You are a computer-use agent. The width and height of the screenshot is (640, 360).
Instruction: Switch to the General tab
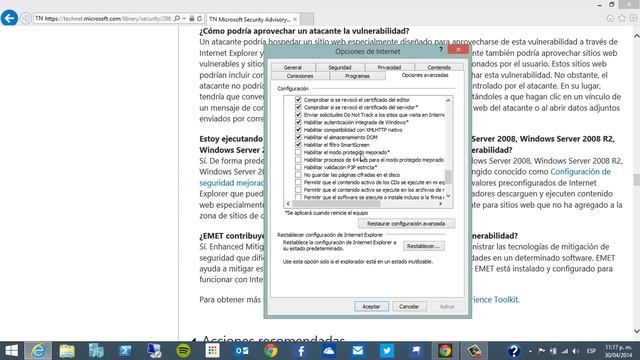tap(293, 67)
